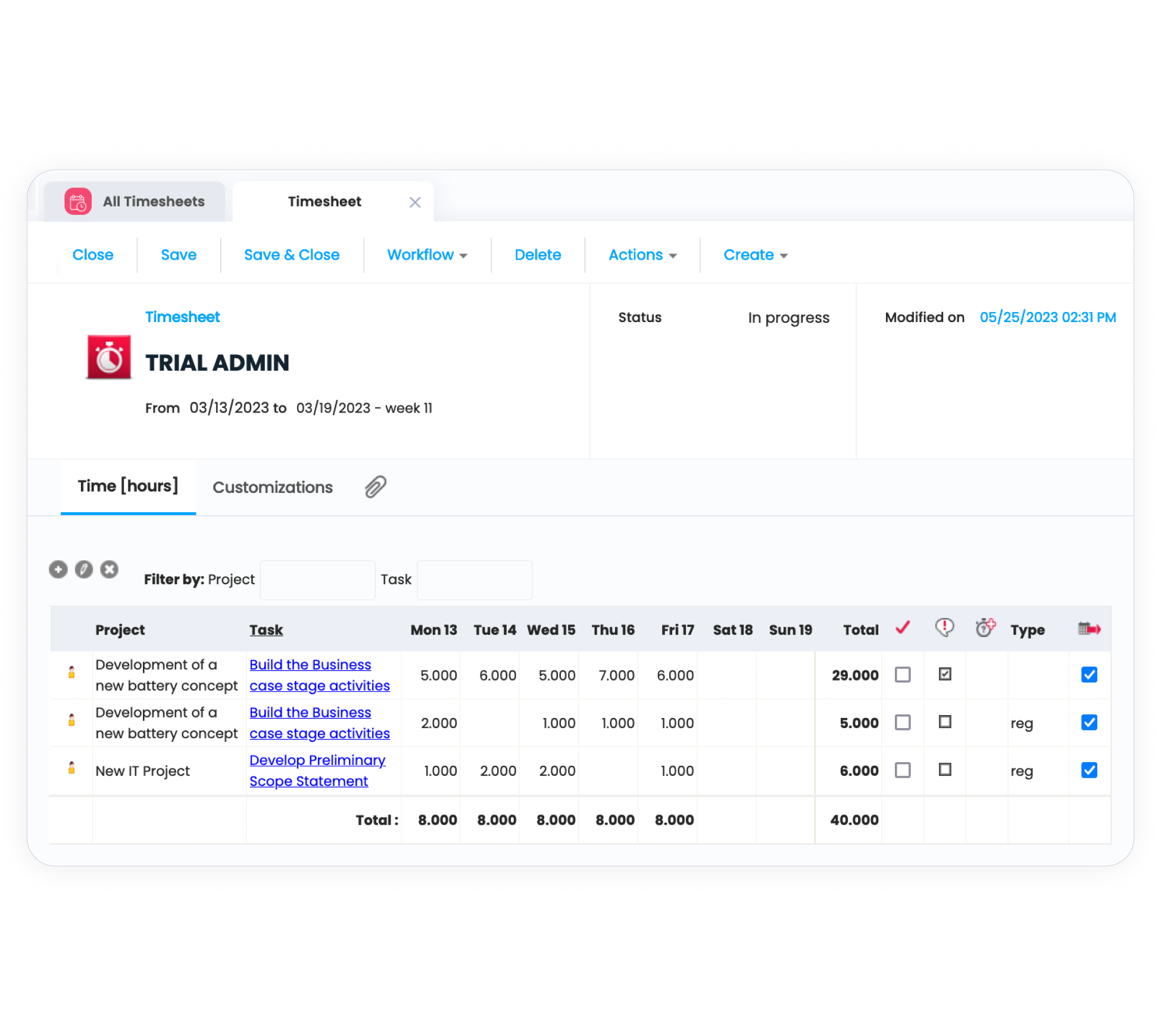Click the Save & Close button
This screenshot has height=1036, width=1161.
[x=292, y=255]
